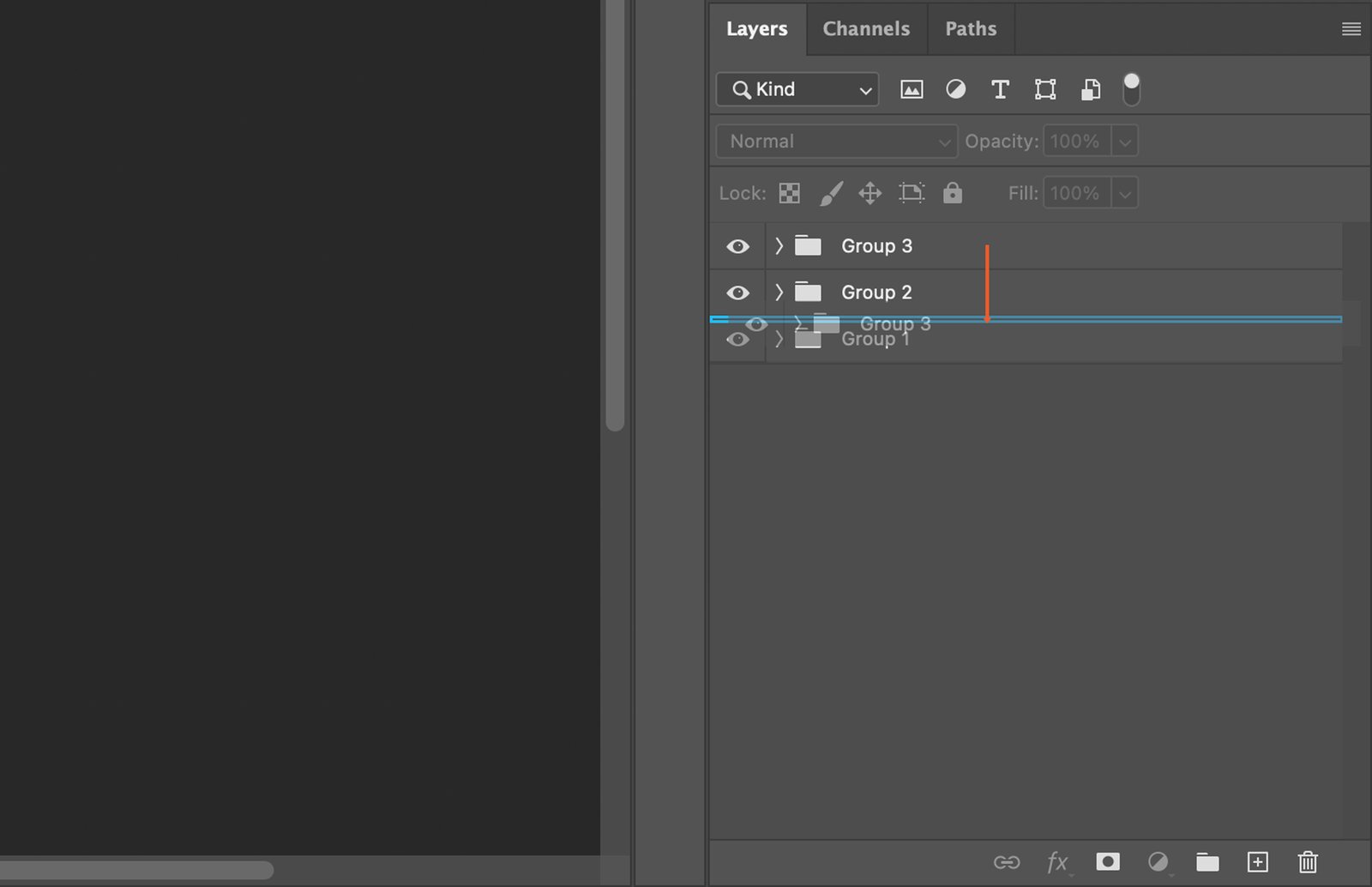
Task: Filter layers by pixel layer icon
Action: [912, 89]
